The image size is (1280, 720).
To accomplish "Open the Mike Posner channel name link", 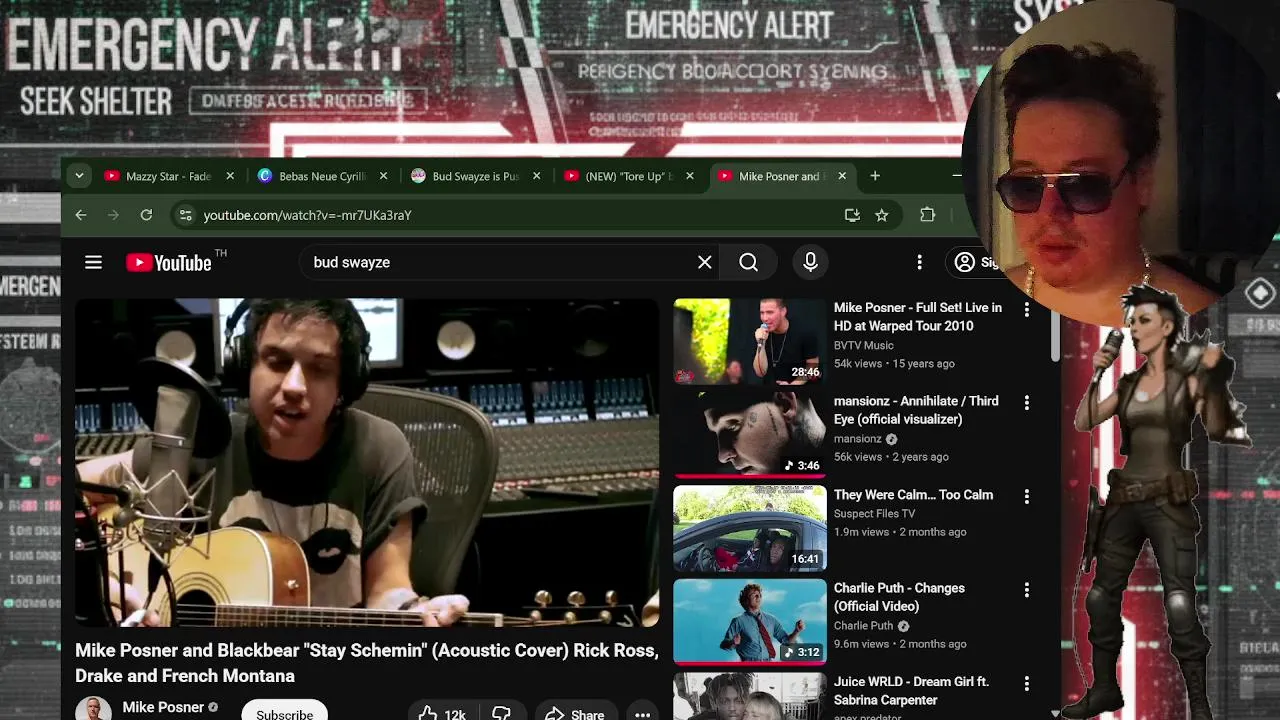I will click(163, 707).
